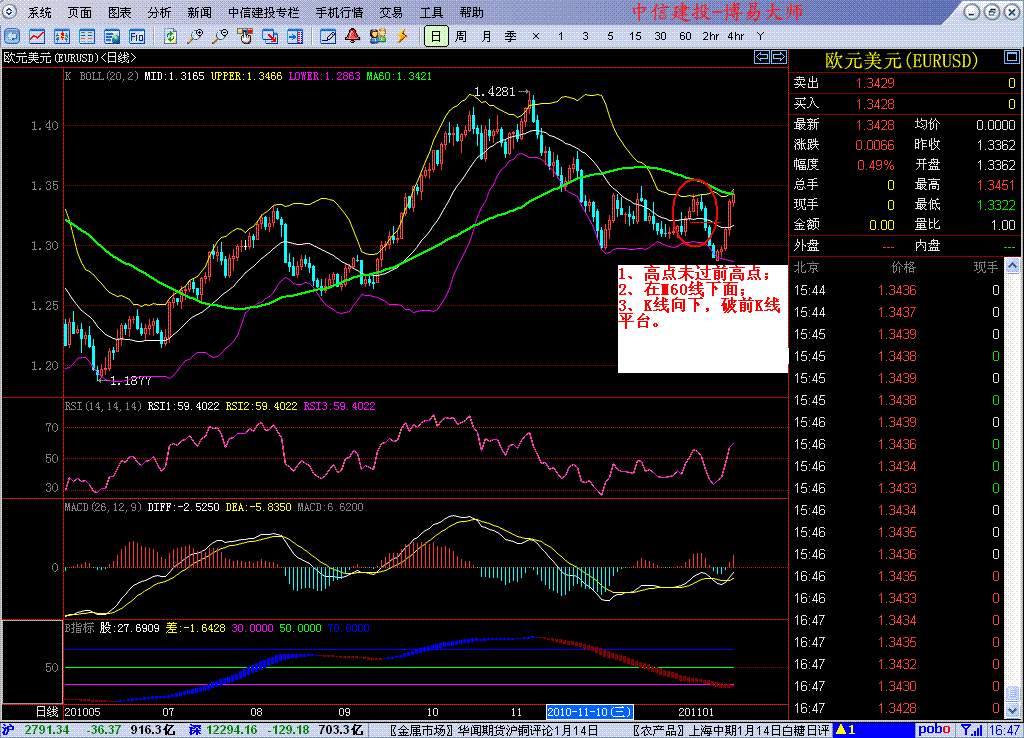
Task: Switch to the 季 quarterly period
Action: [x=511, y=37]
